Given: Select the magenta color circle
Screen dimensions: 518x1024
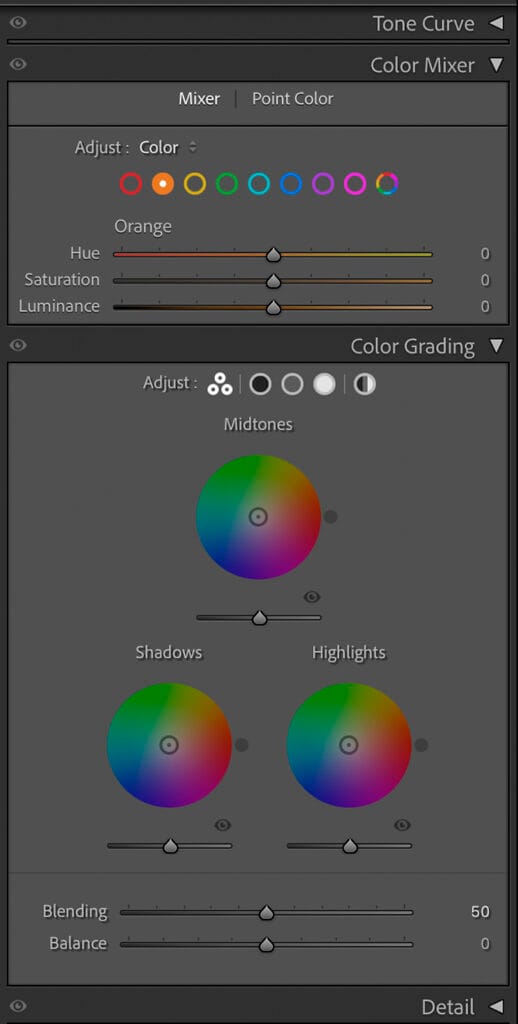Looking at the screenshot, I should (x=355, y=184).
